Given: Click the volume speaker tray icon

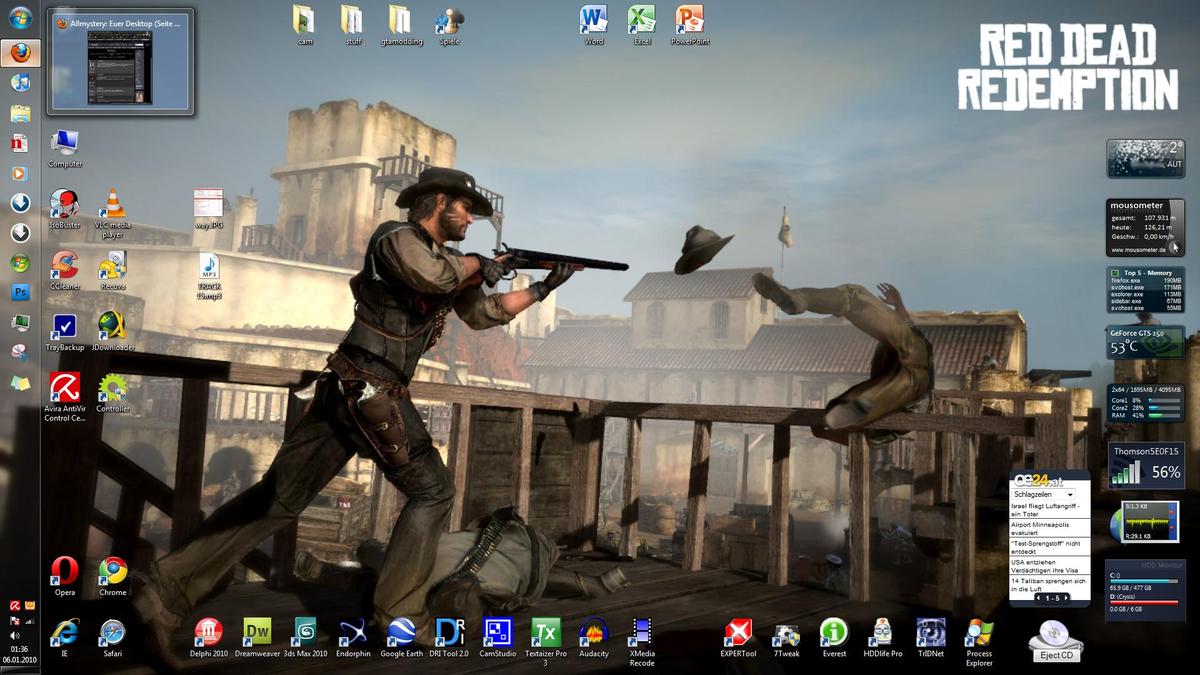Looking at the screenshot, I should tap(14, 635).
